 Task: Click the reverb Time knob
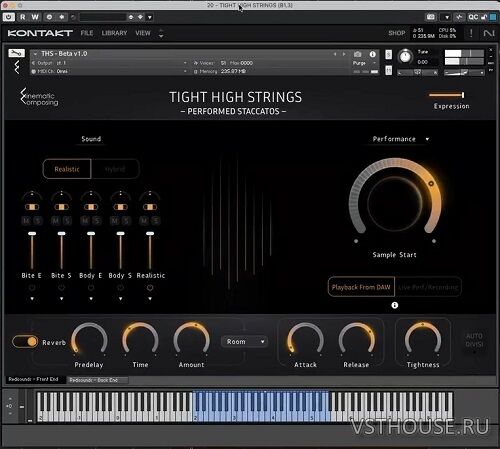(140, 339)
